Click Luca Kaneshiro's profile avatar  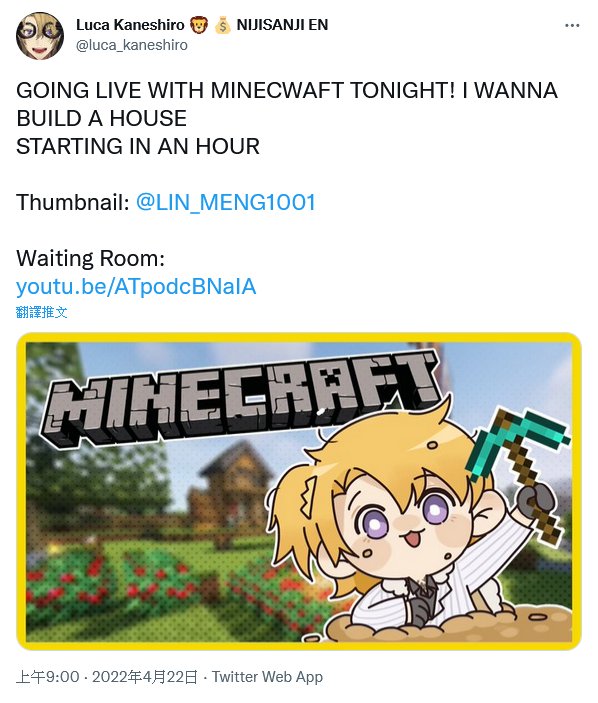coord(40,36)
